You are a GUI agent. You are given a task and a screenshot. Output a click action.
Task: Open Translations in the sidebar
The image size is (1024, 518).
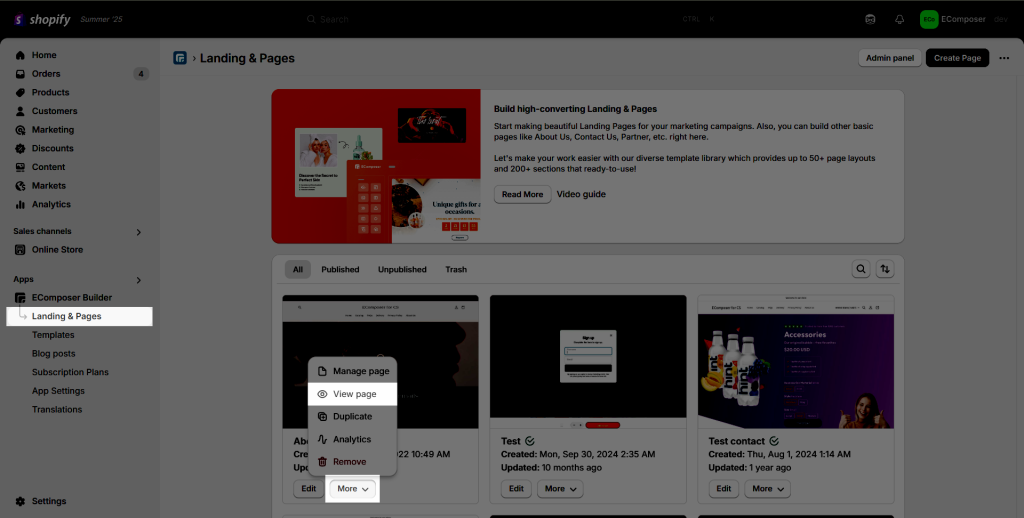coord(57,410)
